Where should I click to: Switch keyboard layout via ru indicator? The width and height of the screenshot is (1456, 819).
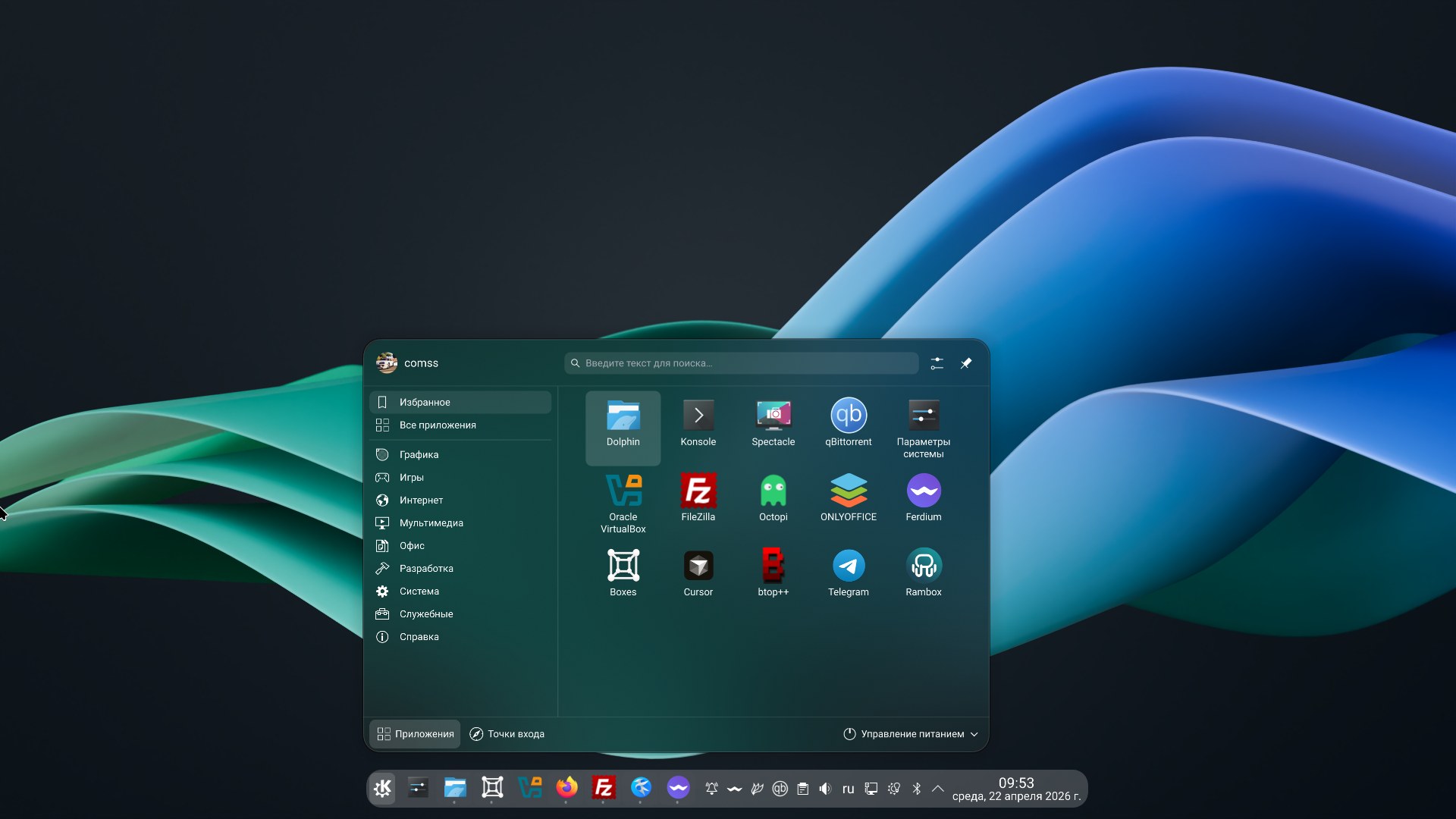[x=848, y=789]
